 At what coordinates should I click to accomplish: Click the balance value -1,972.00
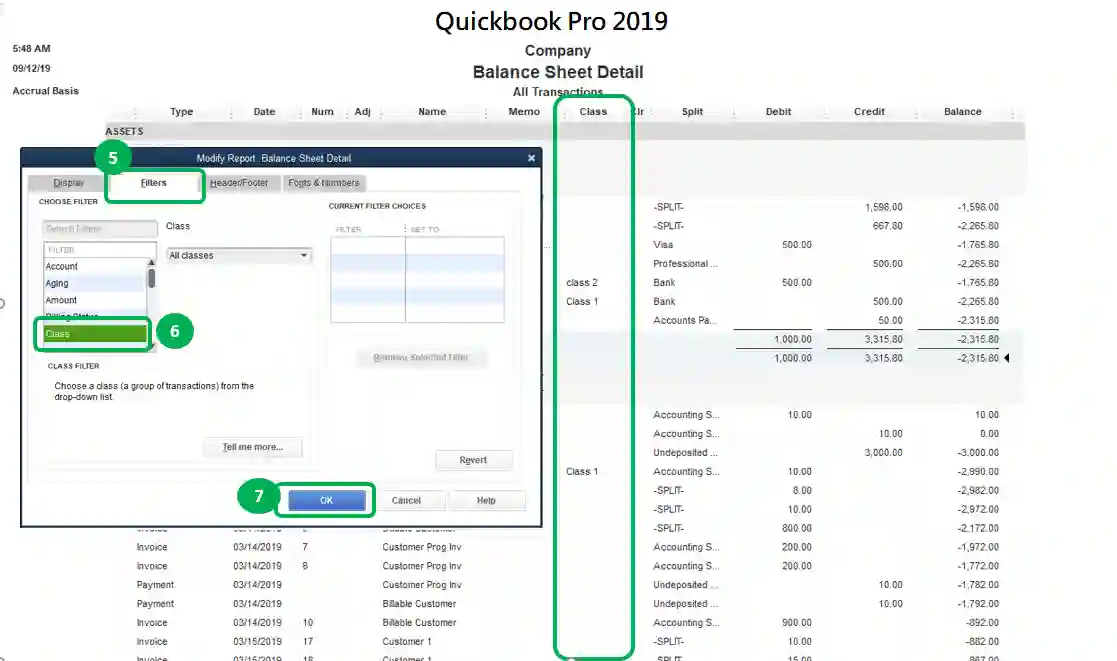pos(978,547)
